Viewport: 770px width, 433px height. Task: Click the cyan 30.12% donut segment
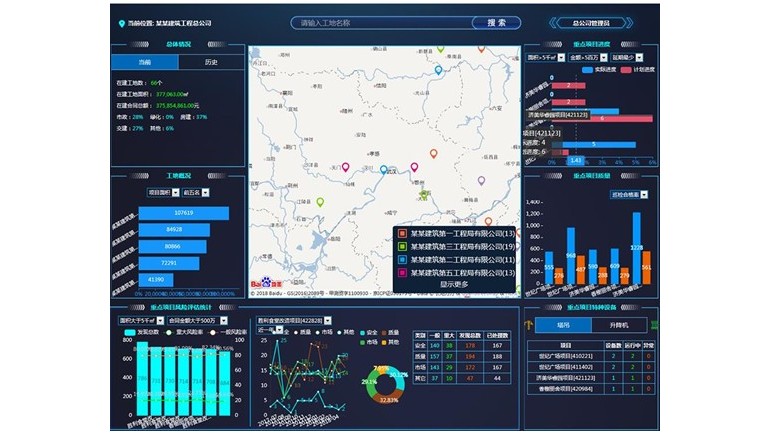[x=399, y=377]
